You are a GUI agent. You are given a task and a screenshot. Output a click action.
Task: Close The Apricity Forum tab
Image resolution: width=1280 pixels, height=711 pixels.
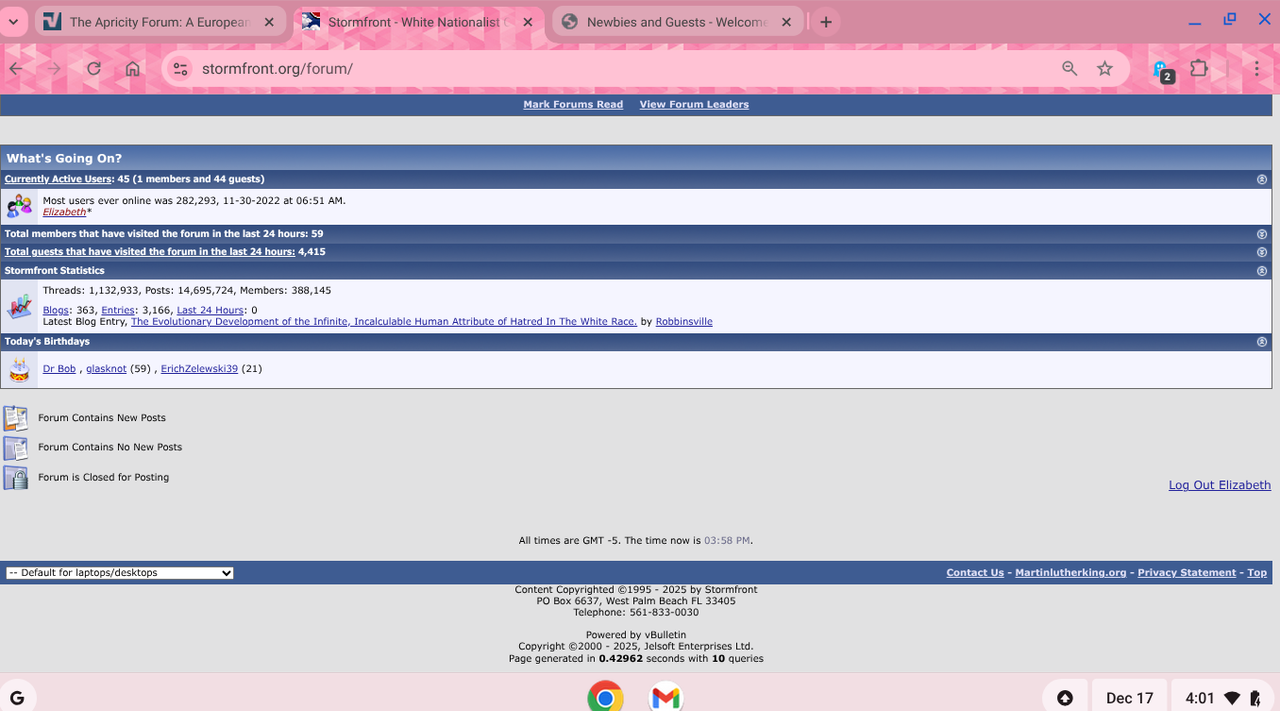pyautogui.click(x=268, y=22)
